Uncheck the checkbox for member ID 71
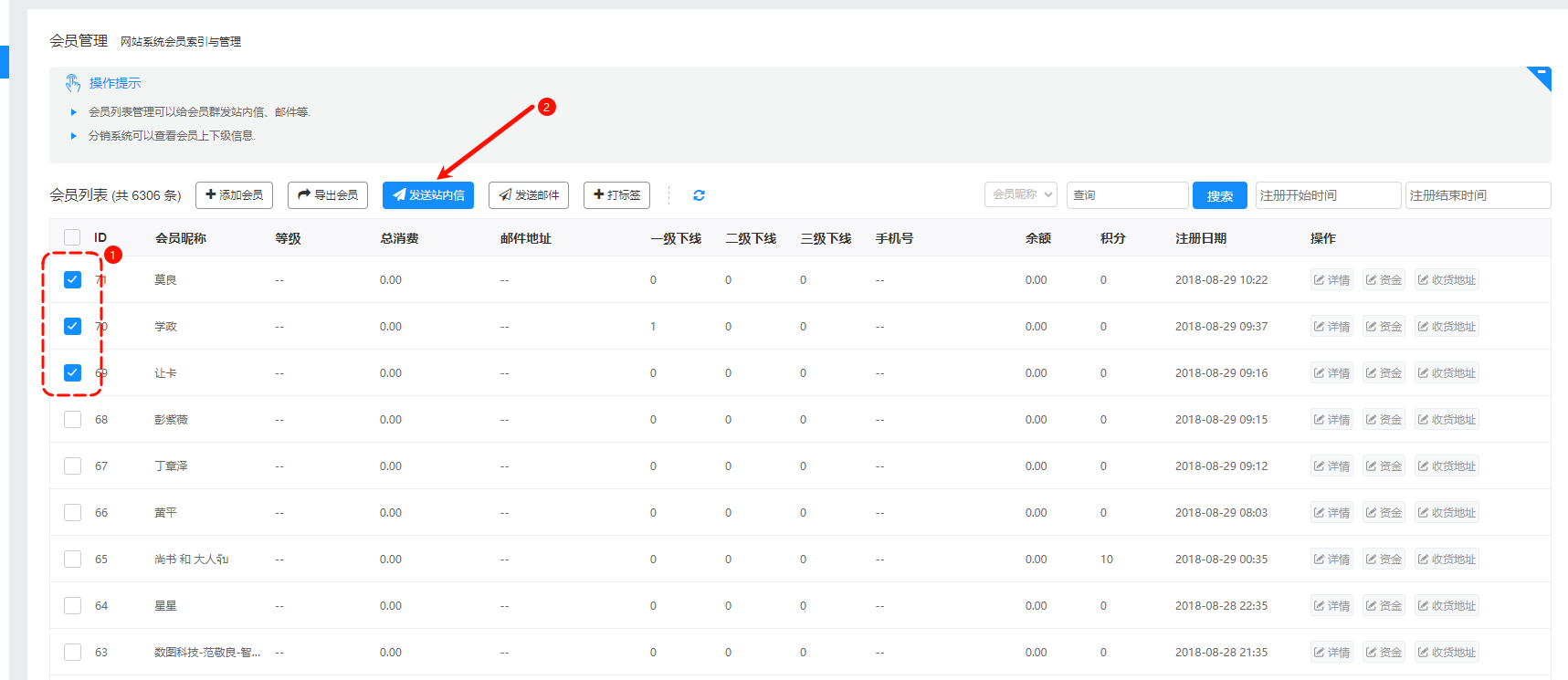This screenshot has height=680, width=1568. click(x=73, y=280)
